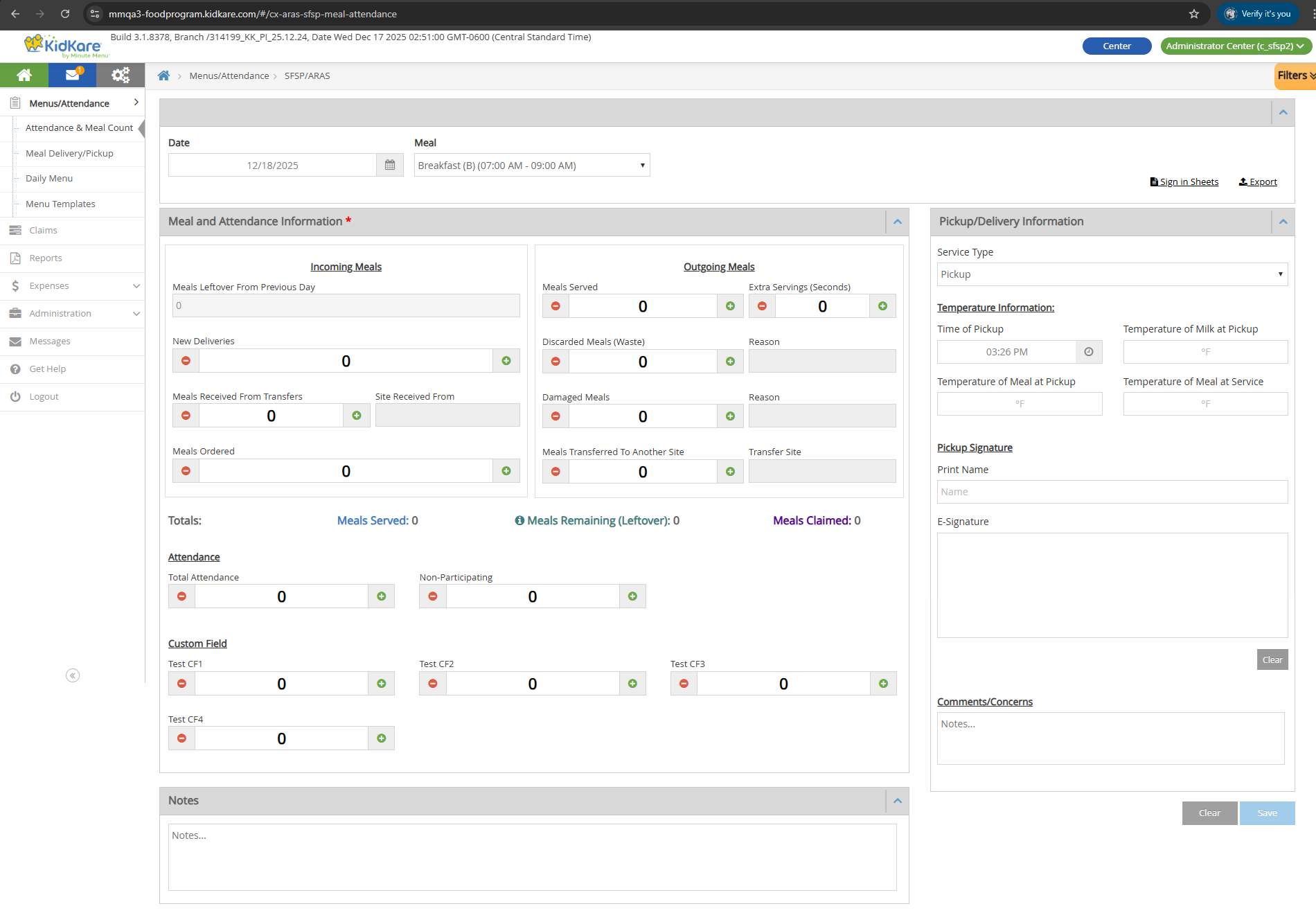1316x913 pixels.
Task: Click the clock icon for Time of Pickup
Action: (x=1088, y=352)
